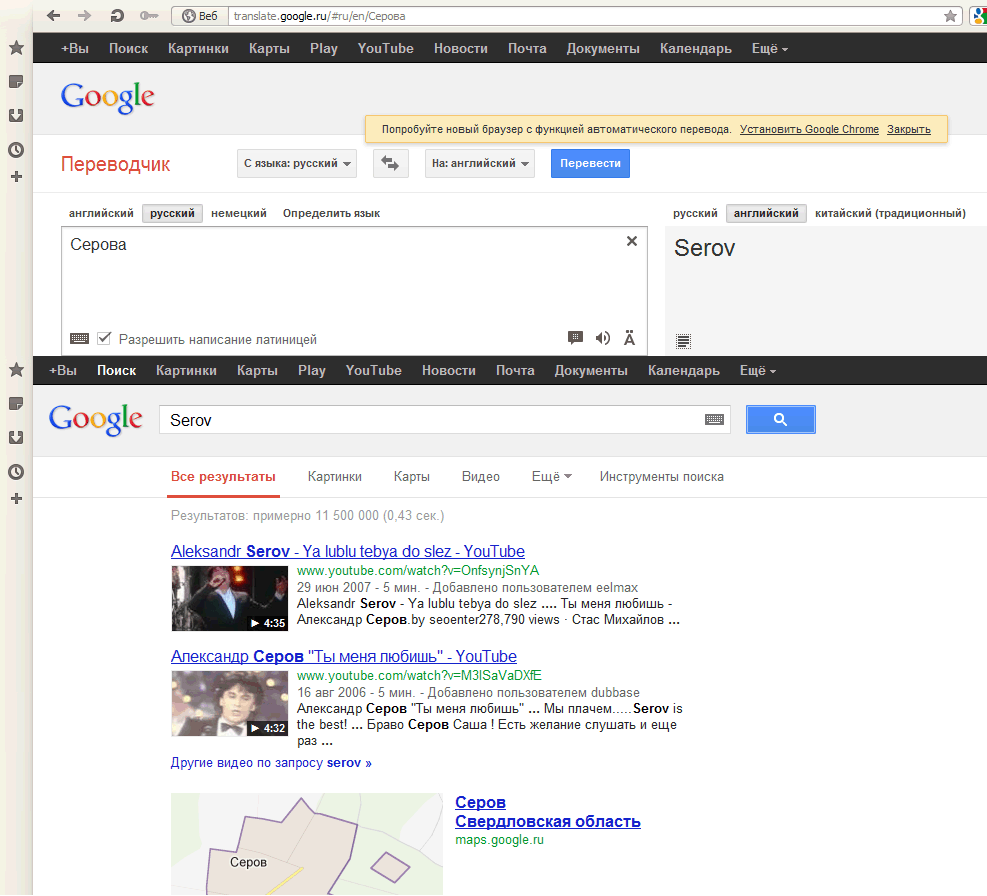Clear source text with X icon
This screenshot has height=896, width=987.
pos(632,241)
